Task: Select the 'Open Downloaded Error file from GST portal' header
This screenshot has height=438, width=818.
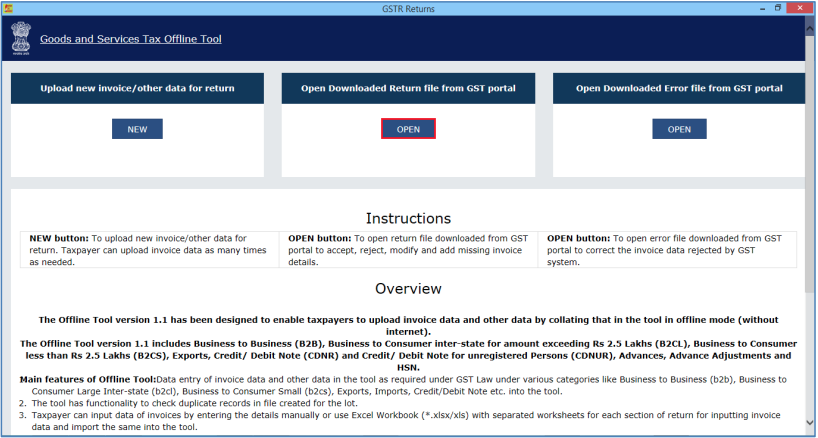Action: coord(679,88)
